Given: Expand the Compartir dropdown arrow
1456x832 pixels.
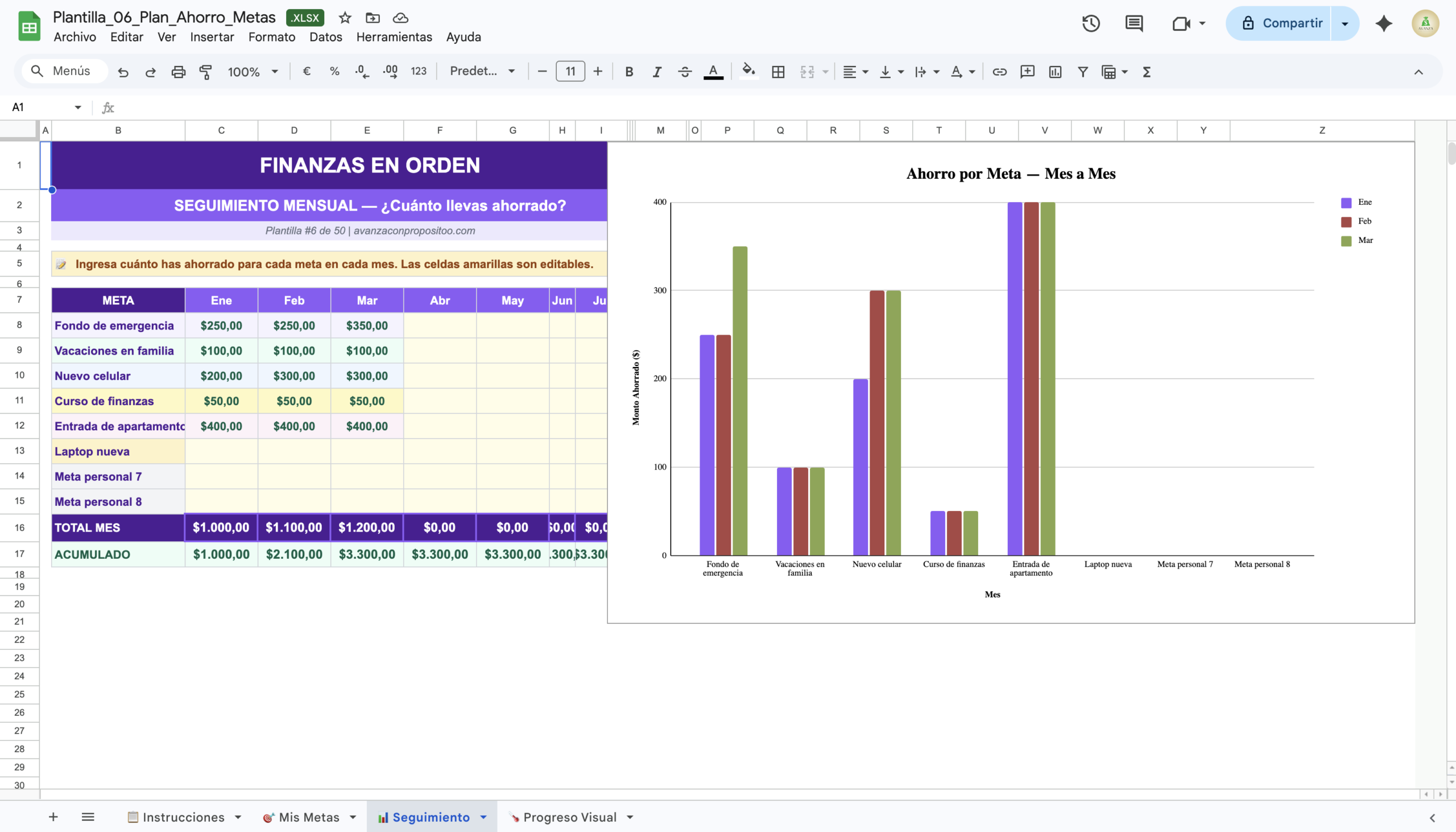Looking at the screenshot, I should 1345,23.
